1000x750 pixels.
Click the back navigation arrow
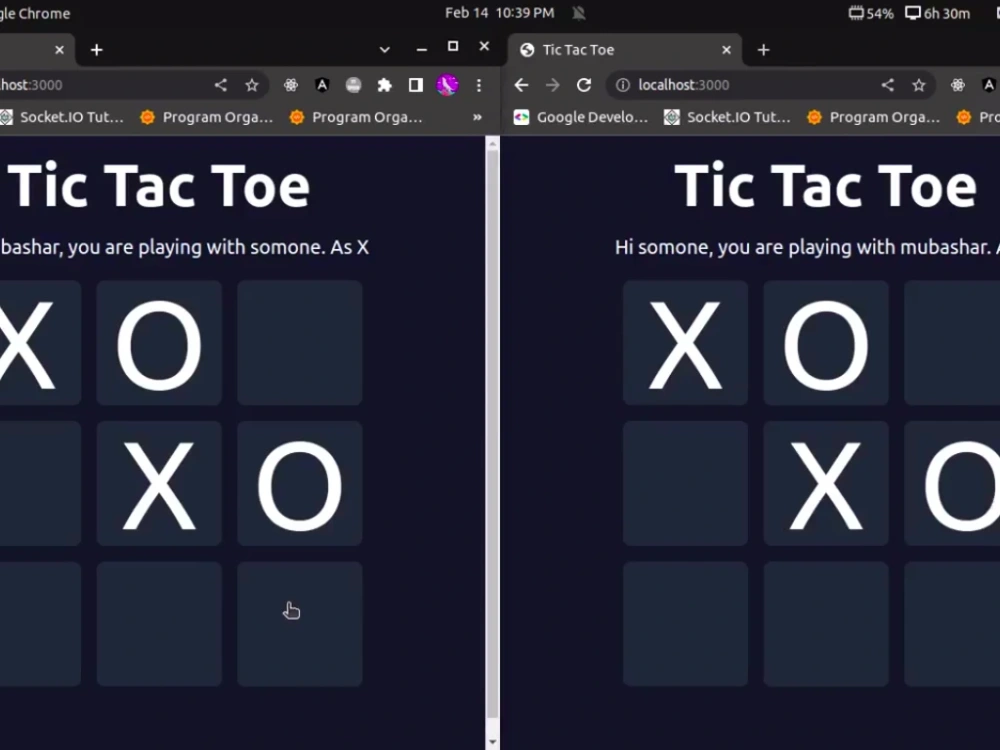[521, 85]
